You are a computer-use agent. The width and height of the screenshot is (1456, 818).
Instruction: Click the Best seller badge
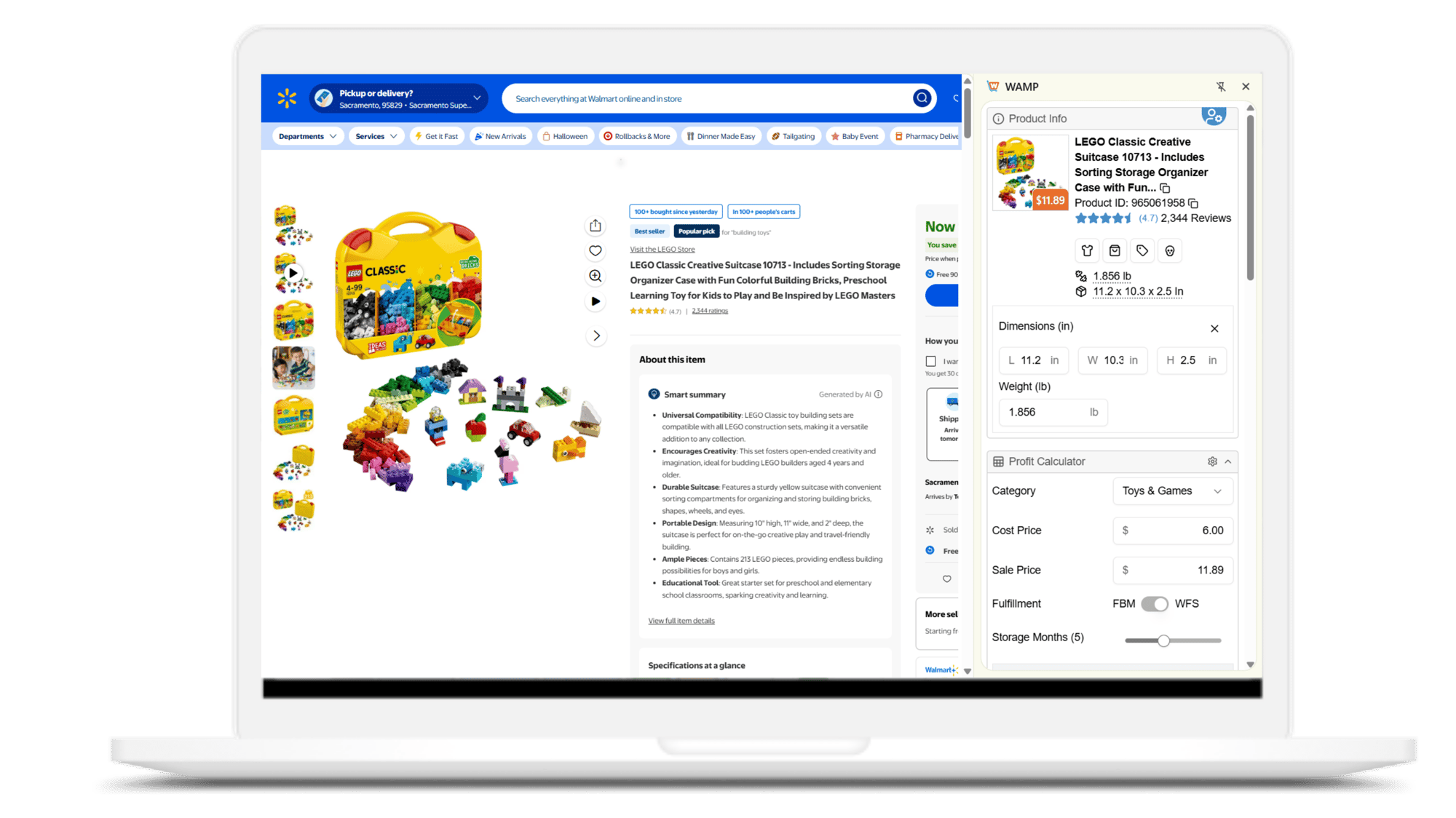pyautogui.click(x=649, y=231)
